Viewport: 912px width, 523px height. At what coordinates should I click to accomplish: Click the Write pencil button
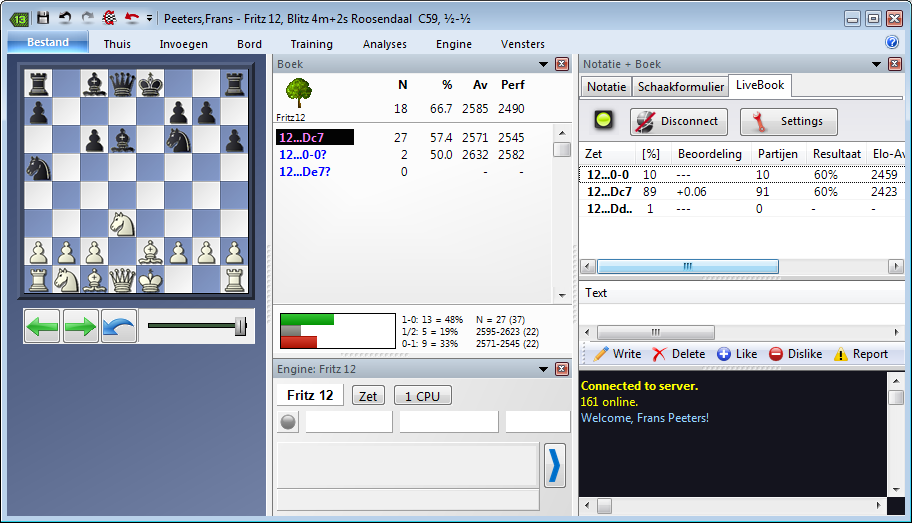tap(617, 354)
